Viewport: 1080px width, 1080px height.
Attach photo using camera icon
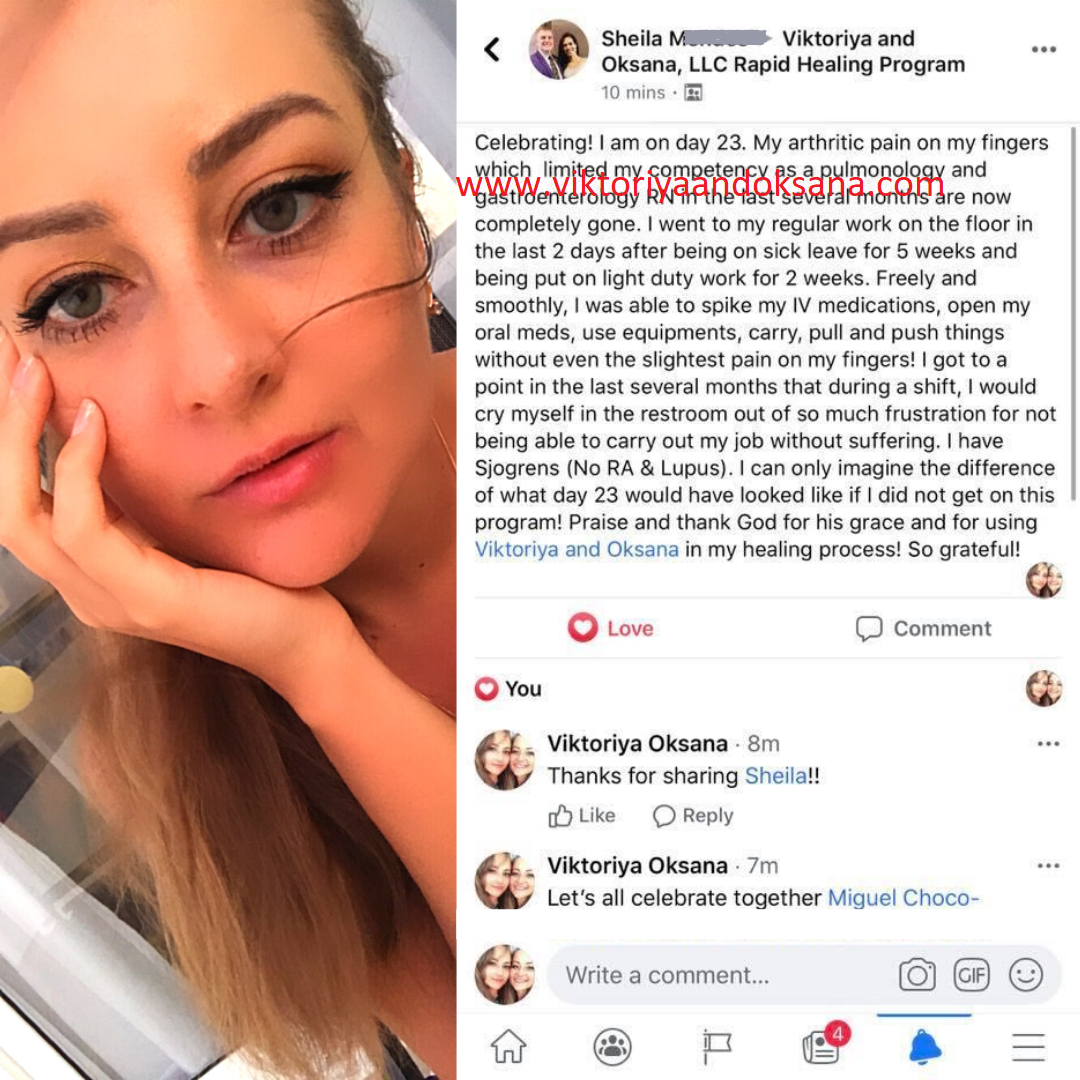917,975
